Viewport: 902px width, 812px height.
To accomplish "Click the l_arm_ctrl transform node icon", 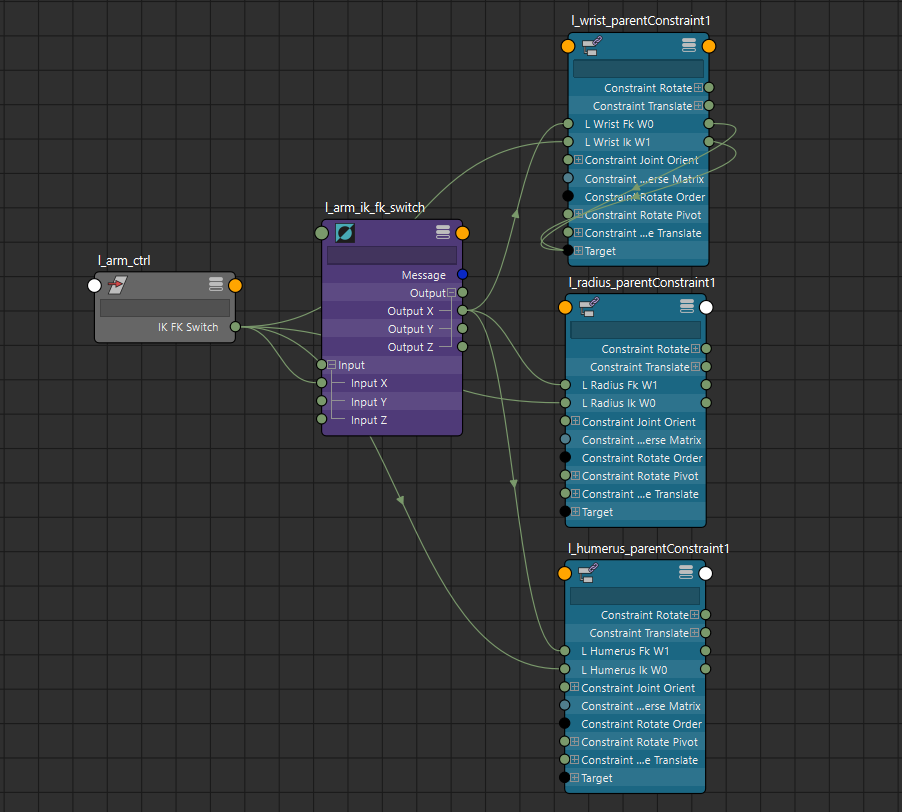I will 117,285.
